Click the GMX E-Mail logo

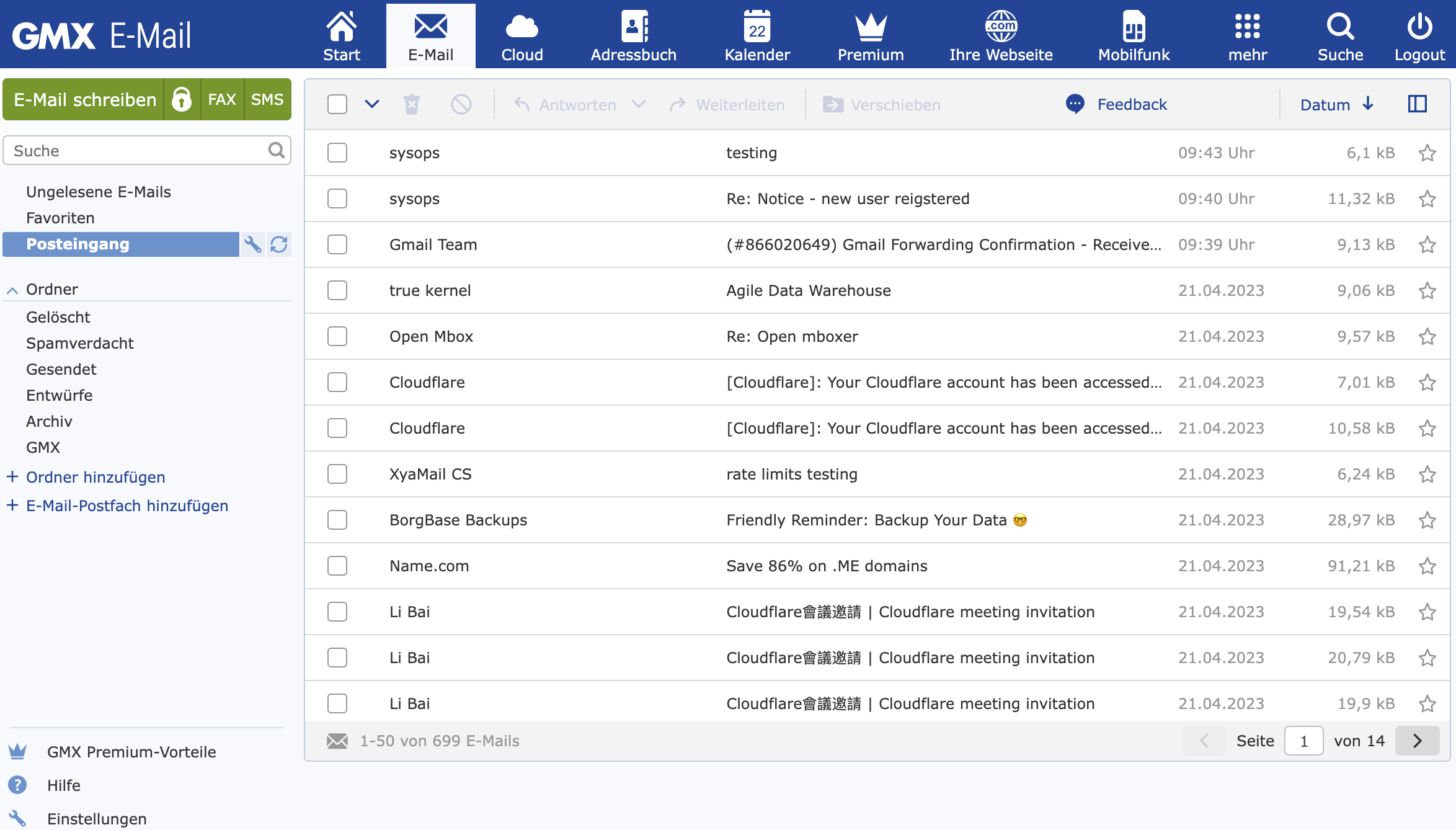click(x=102, y=35)
